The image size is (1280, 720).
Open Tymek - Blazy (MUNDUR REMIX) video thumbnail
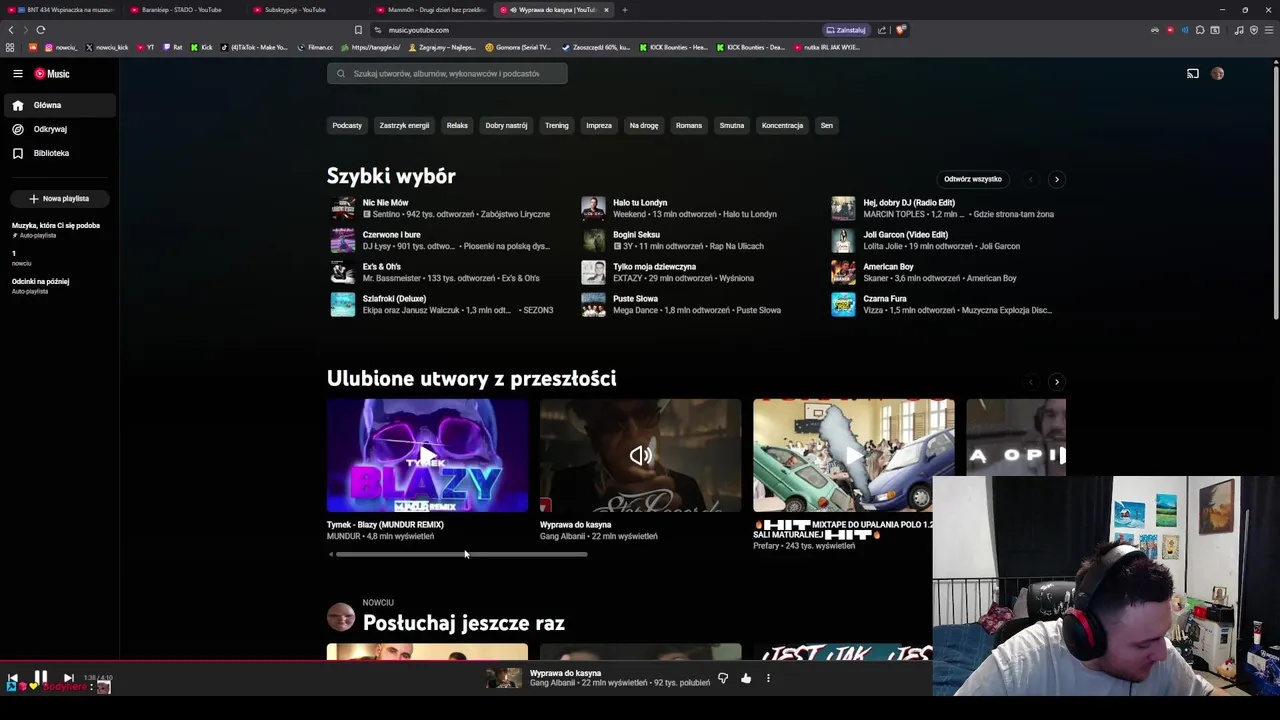tap(427, 456)
